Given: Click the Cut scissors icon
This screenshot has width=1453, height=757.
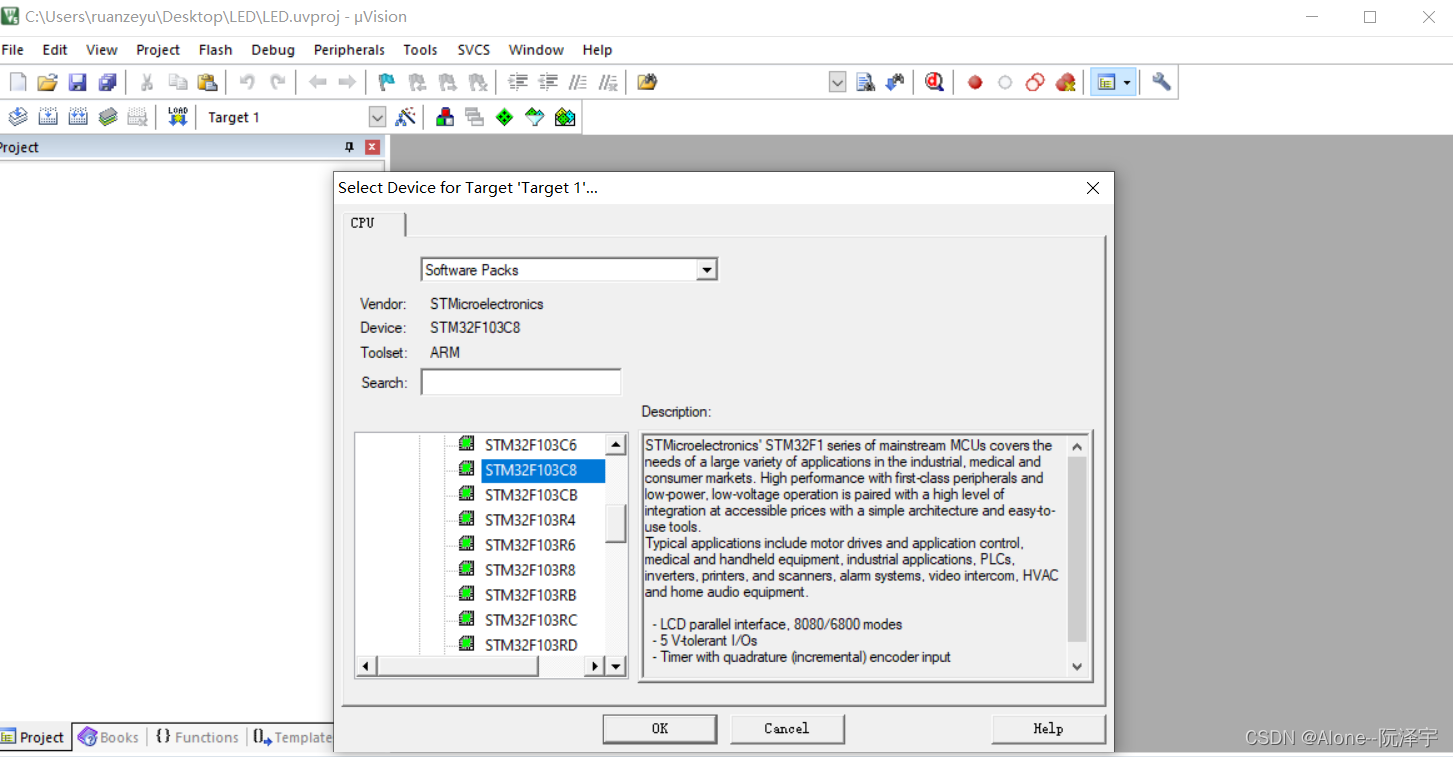Looking at the screenshot, I should point(147,82).
